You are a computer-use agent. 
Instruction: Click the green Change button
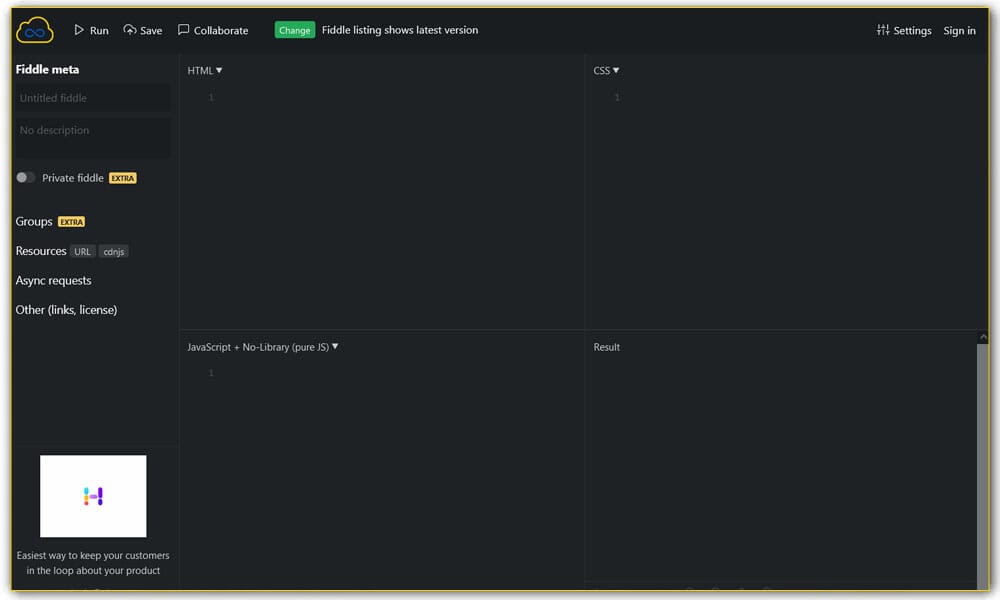click(x=294, y=30)
